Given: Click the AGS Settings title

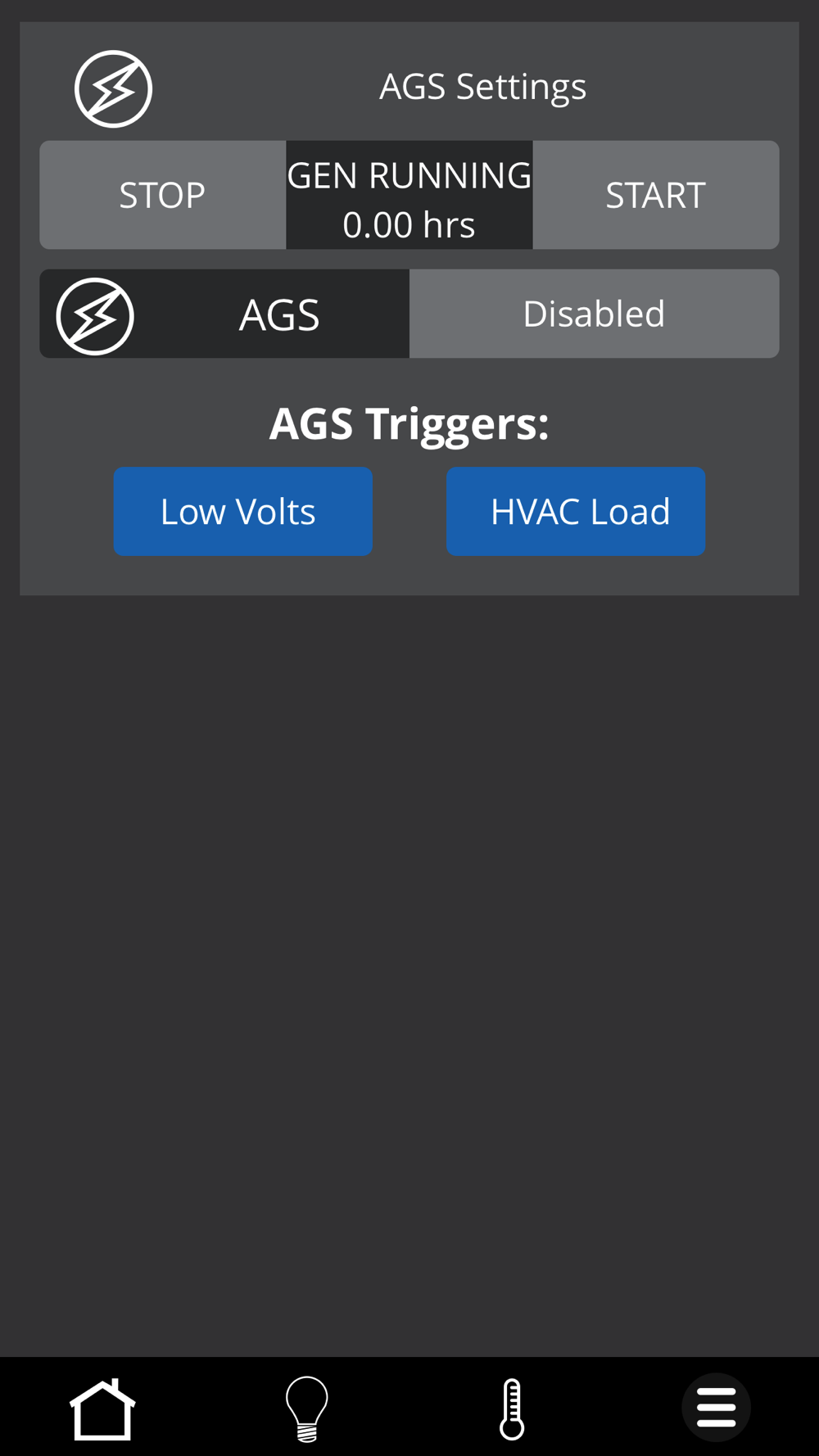Looking at the screenshot, I should click(x=483, y=87).
